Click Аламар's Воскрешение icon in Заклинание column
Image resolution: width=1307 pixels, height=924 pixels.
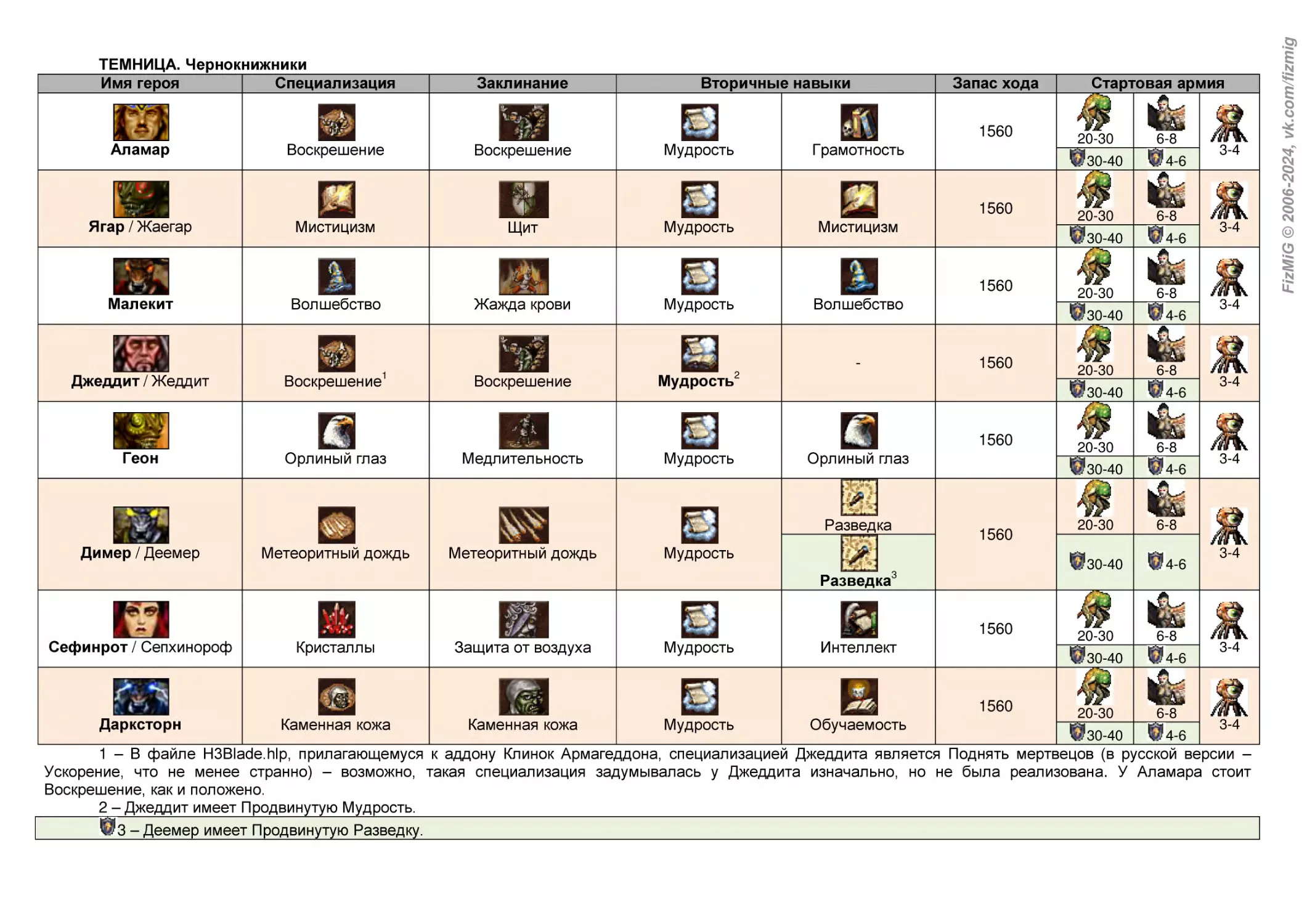[x=523, y=122]
